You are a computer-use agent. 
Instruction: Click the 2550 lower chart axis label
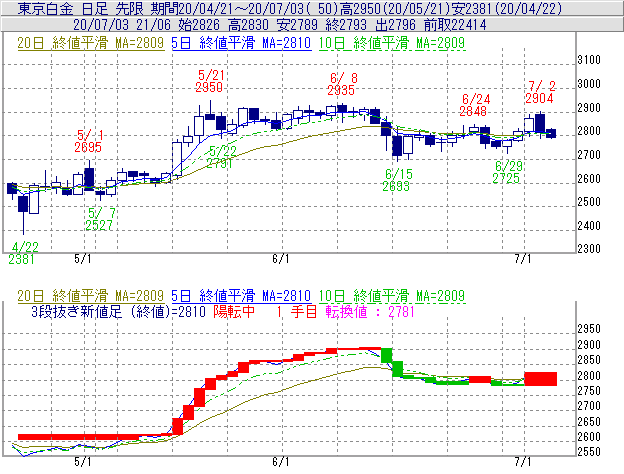pyautogui.click(x=589, y=452)
